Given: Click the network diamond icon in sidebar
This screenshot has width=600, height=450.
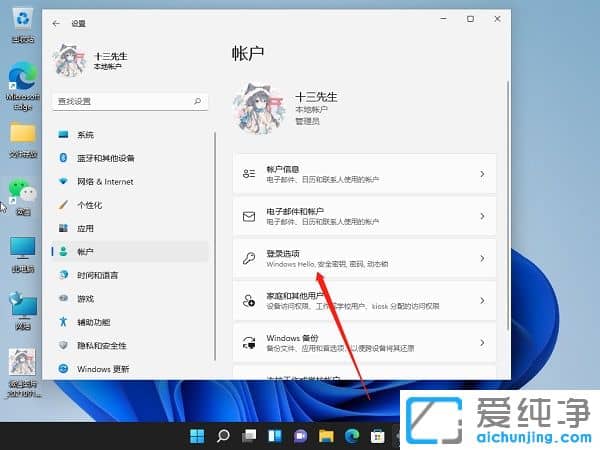Looking at the screenshot, I should pos(64,181).
